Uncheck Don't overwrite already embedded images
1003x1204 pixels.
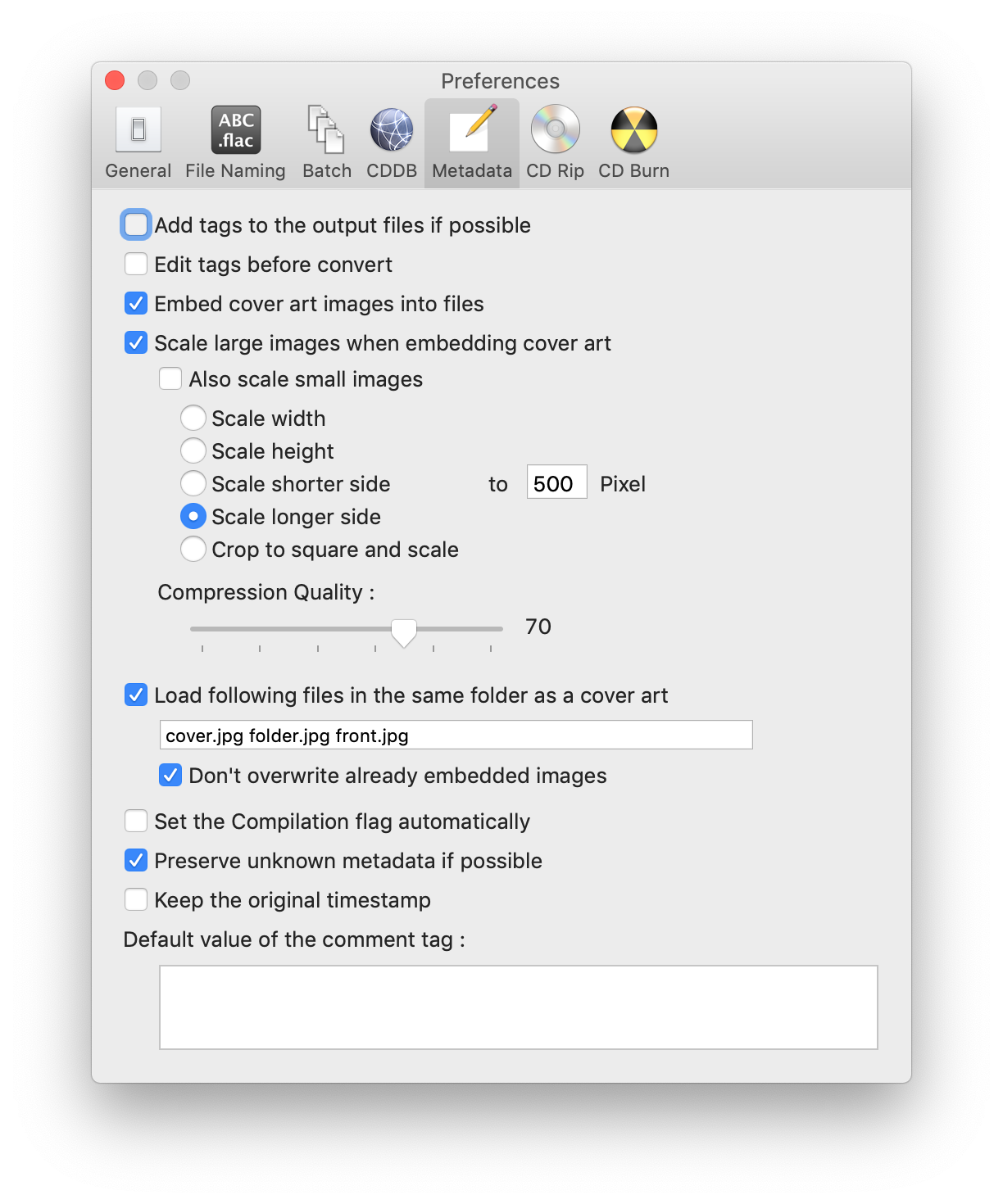click(x=170, y=775)
